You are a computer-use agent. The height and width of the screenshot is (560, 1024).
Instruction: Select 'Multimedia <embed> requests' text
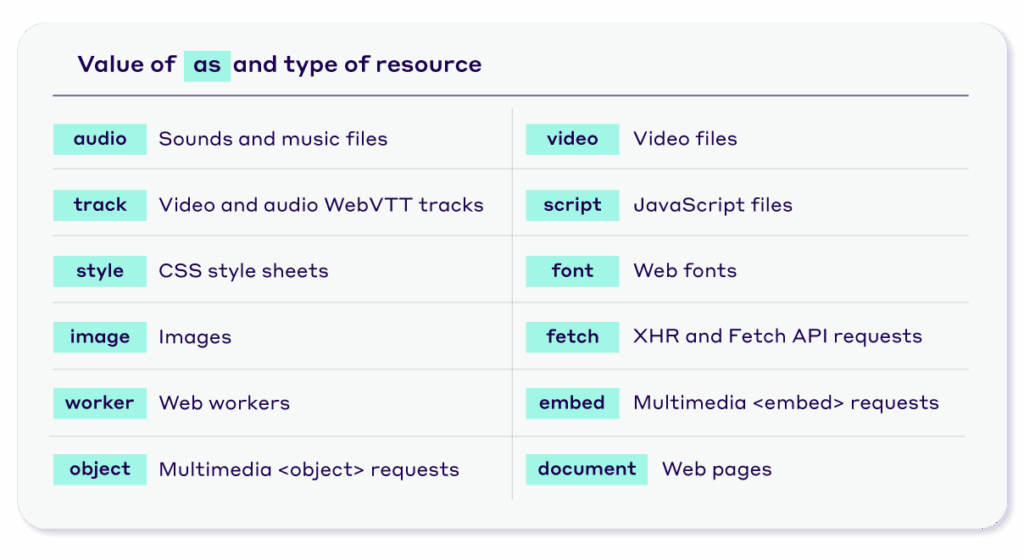[786, 403]
